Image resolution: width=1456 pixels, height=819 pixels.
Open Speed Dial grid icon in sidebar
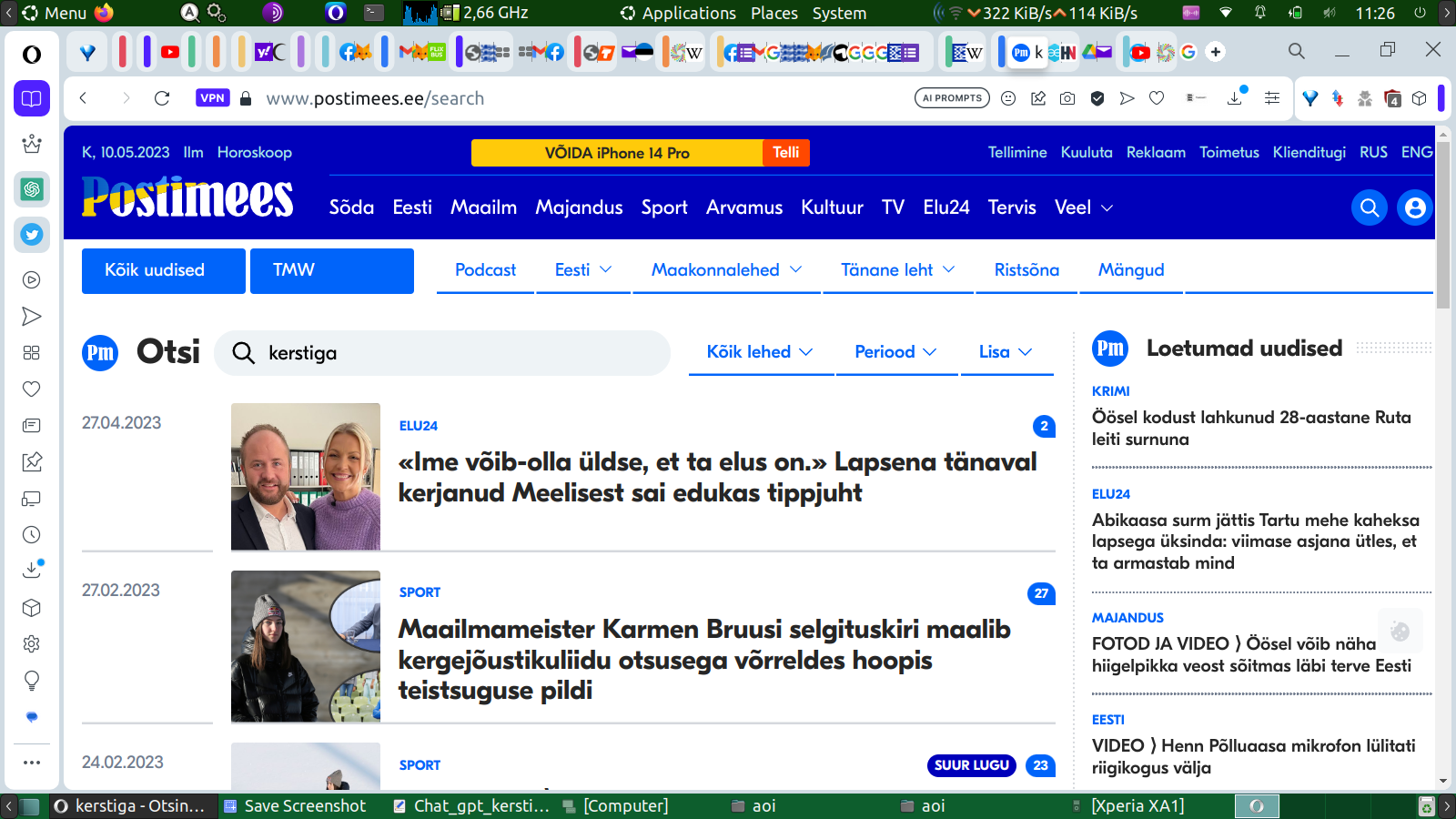32,353
